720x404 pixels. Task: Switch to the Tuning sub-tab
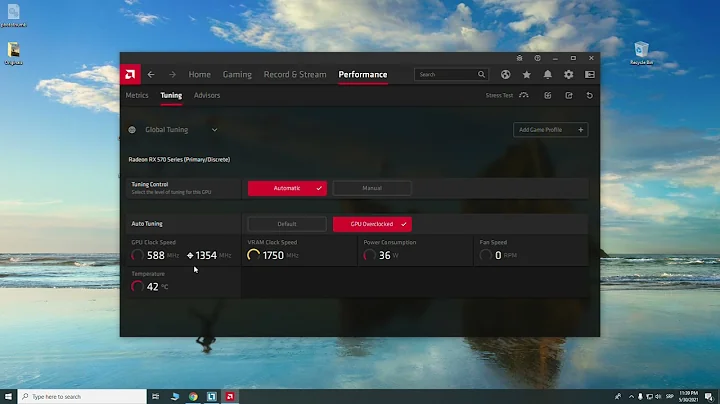(x=171, y=95)
